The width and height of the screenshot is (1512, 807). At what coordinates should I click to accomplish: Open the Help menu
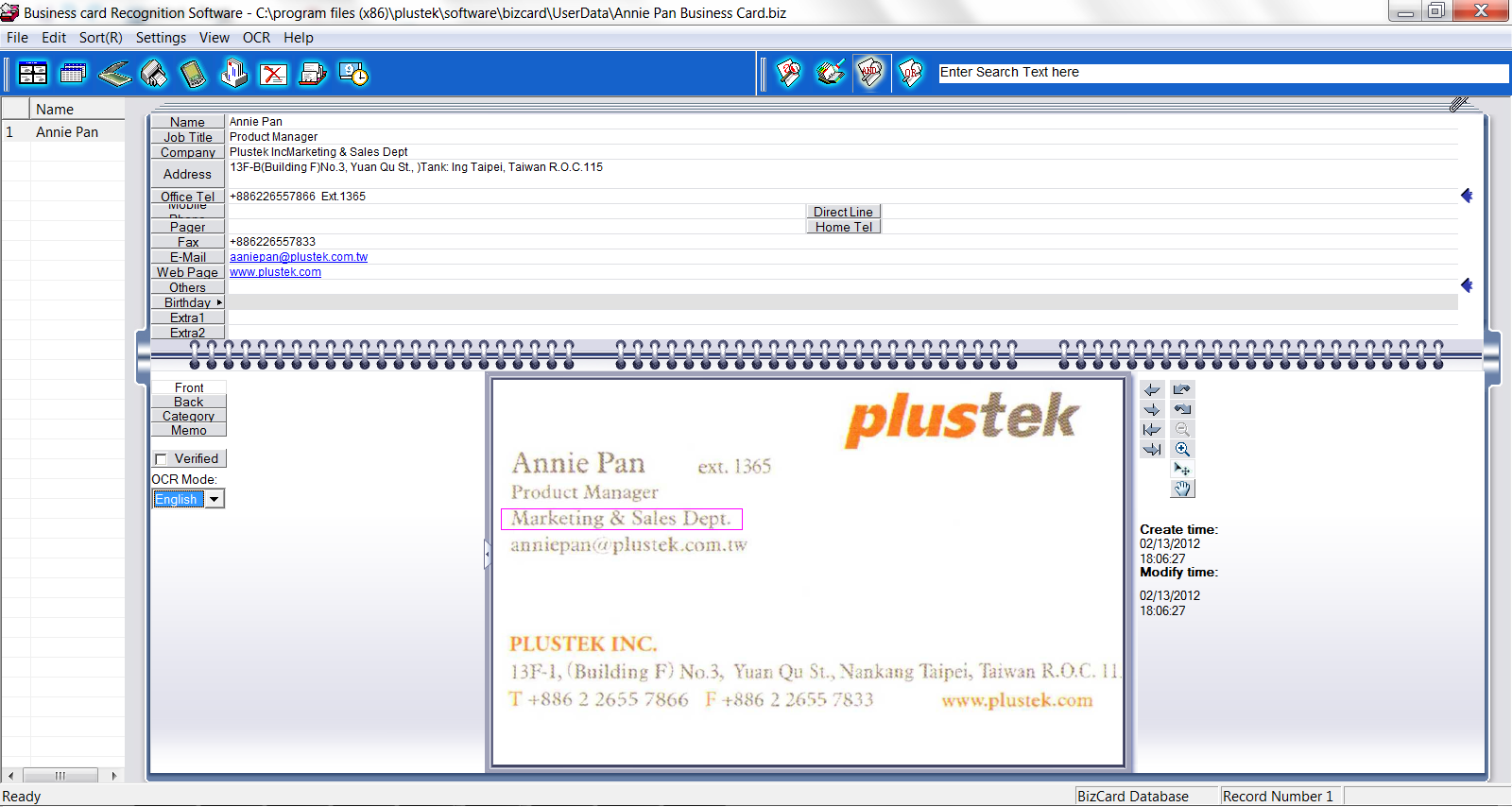coord(299,38)
